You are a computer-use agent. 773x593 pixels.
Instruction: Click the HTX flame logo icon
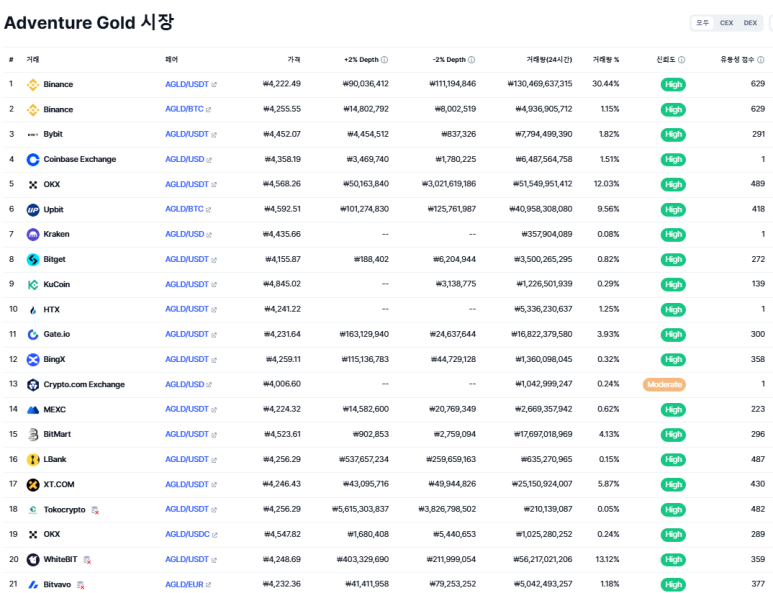click(x=33, y=310)
